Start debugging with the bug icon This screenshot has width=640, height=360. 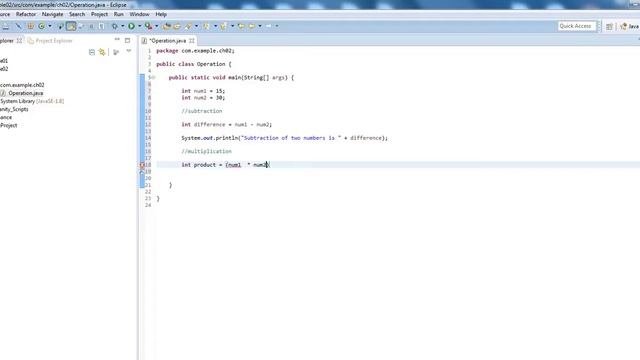point(115,26)
